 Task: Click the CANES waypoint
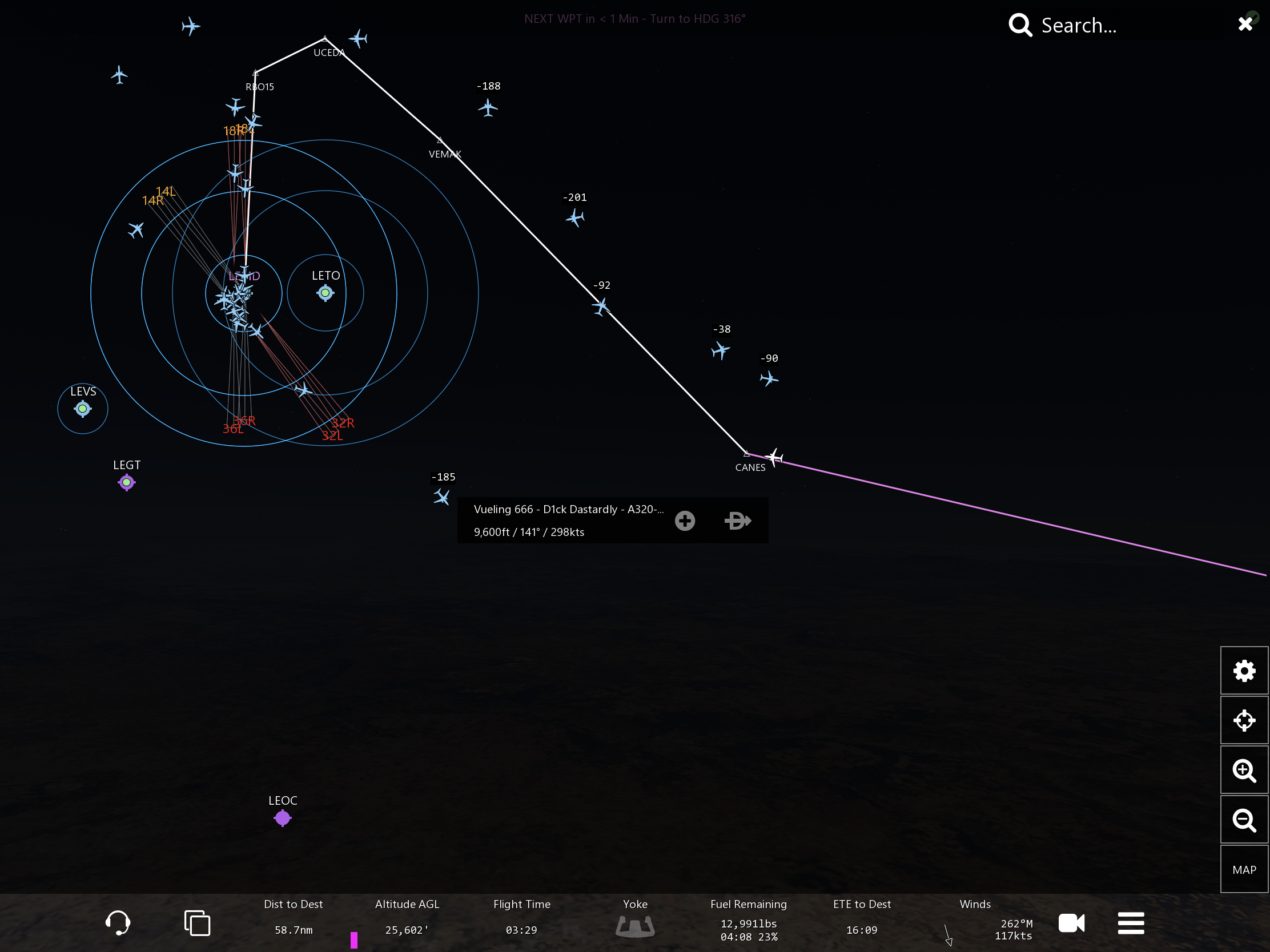click(x=746, y=454)
